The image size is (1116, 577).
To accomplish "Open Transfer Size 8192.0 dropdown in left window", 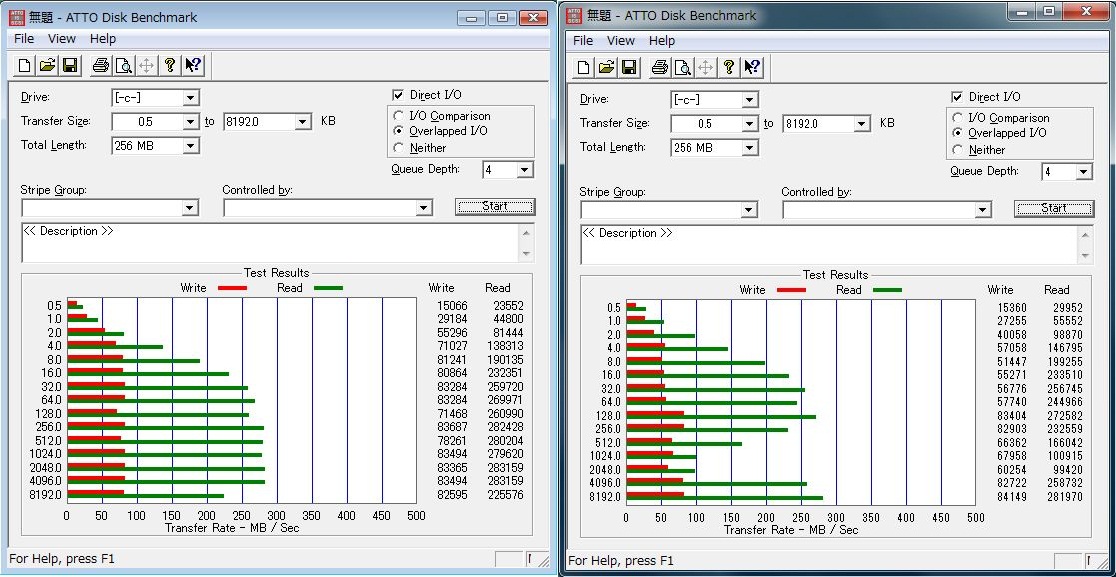I will click(304, 122).
